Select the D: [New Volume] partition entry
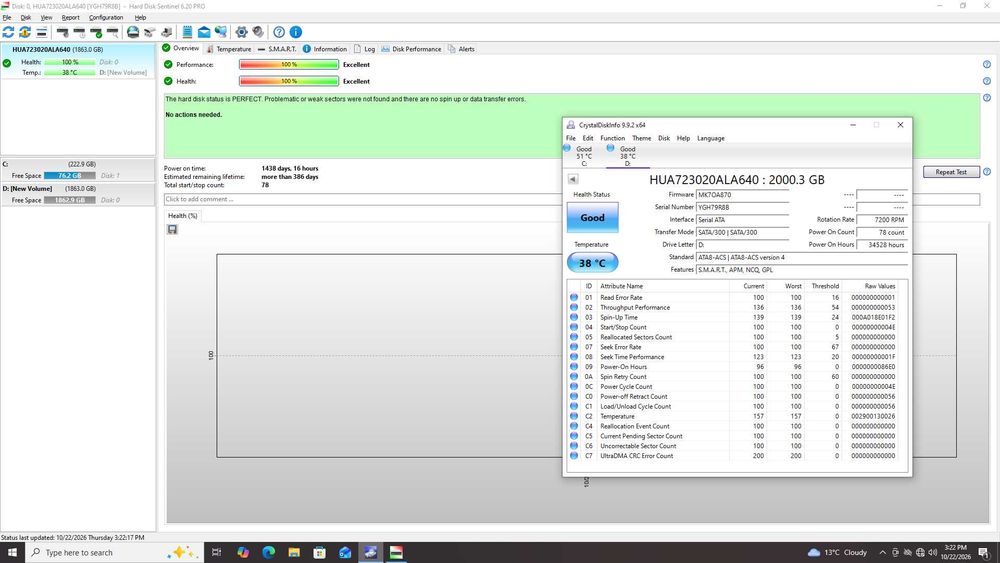 point(77,194)
